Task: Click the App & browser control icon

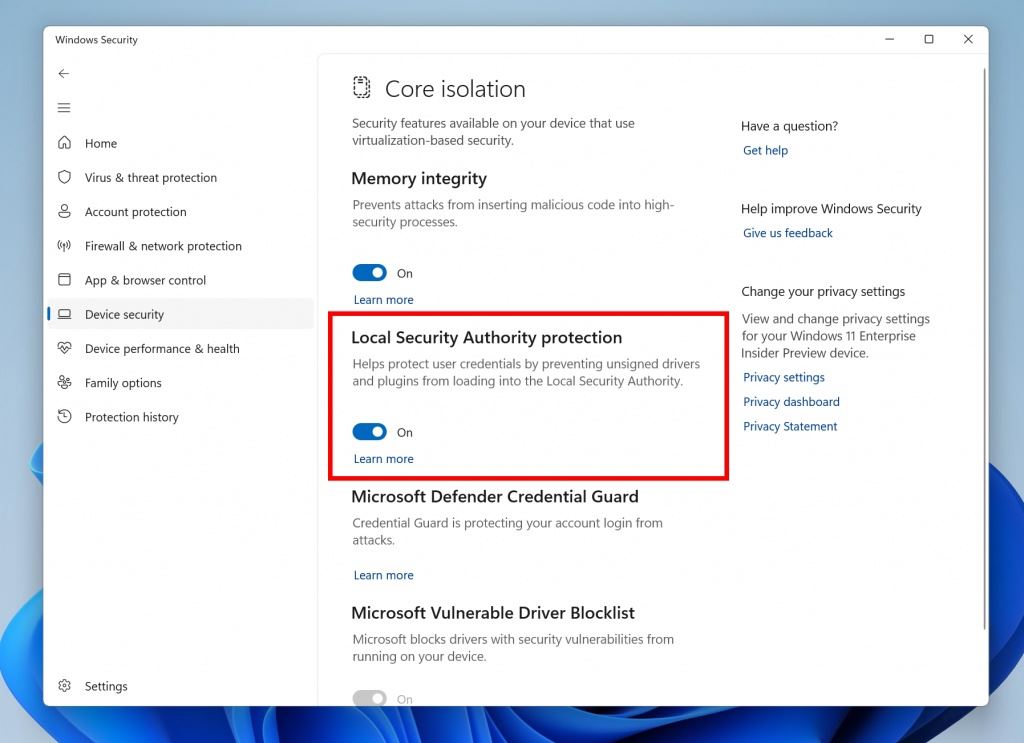Action: pyautogui.click(x=65, y=280)
